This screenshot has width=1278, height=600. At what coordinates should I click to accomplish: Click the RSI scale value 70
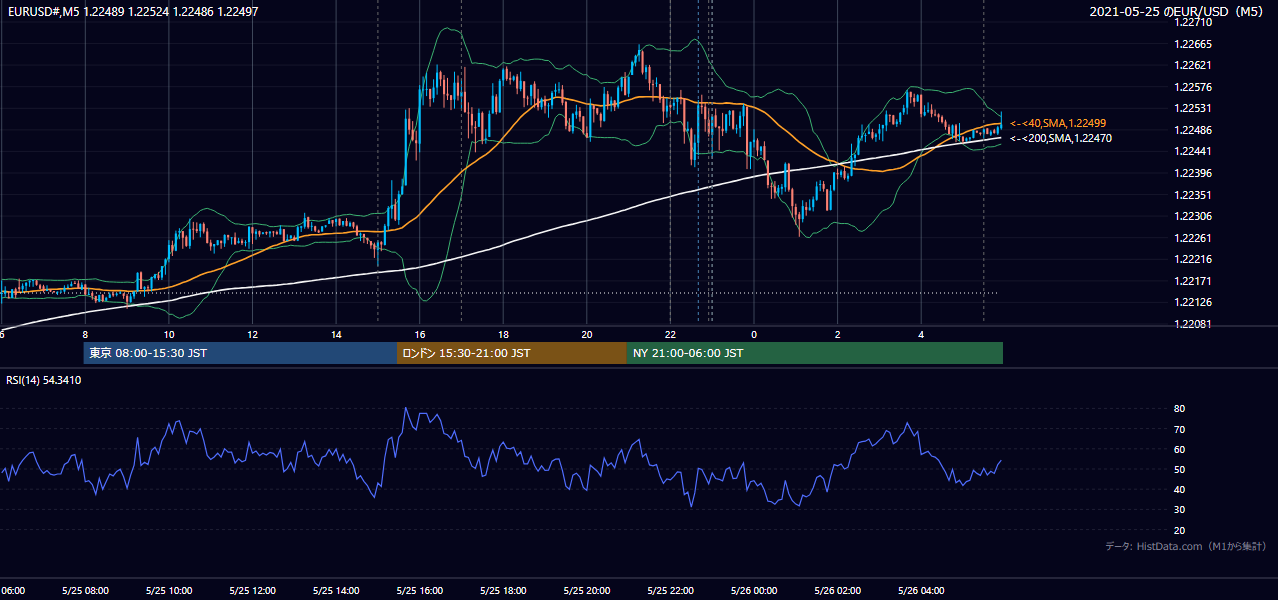1180,429
